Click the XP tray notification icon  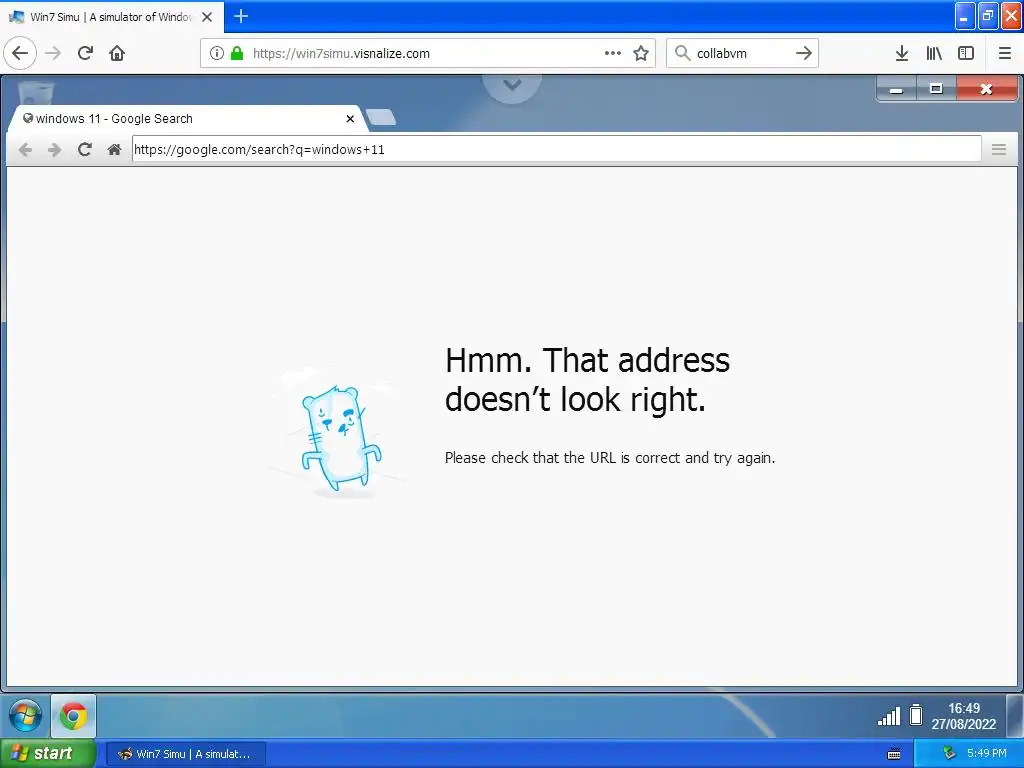949,753
